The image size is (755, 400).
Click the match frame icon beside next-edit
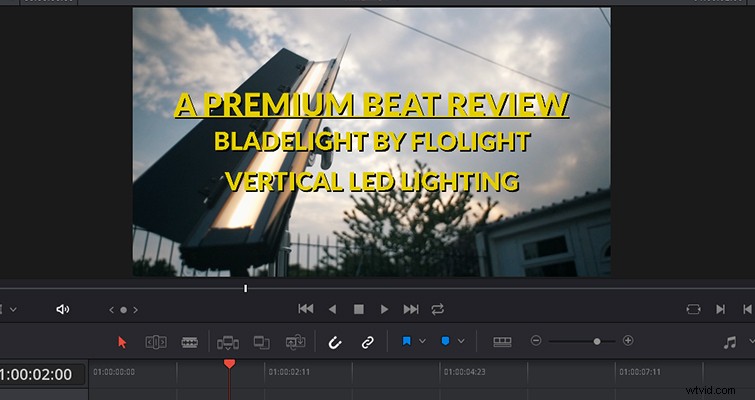[693, 309]
